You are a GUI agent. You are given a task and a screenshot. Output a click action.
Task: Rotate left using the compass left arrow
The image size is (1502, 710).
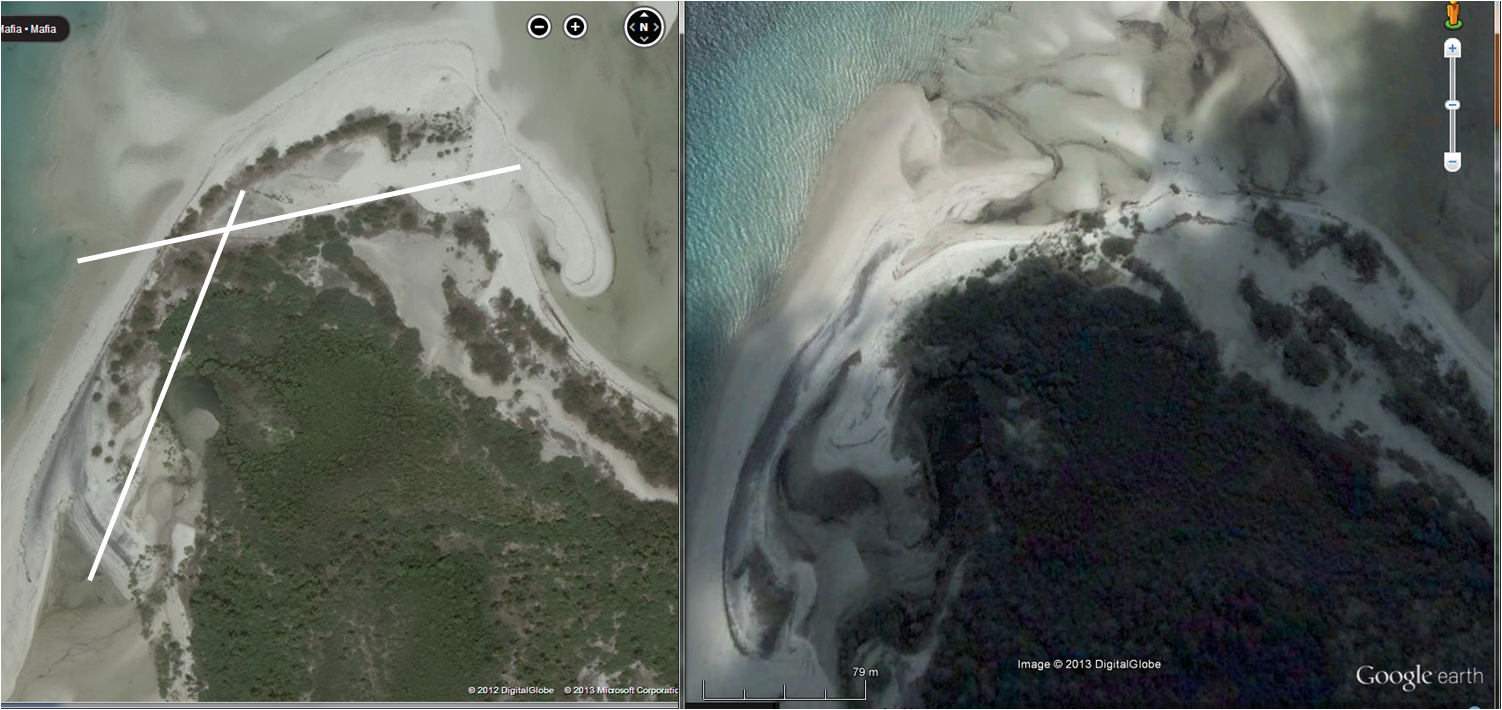(x=632, y=27)
